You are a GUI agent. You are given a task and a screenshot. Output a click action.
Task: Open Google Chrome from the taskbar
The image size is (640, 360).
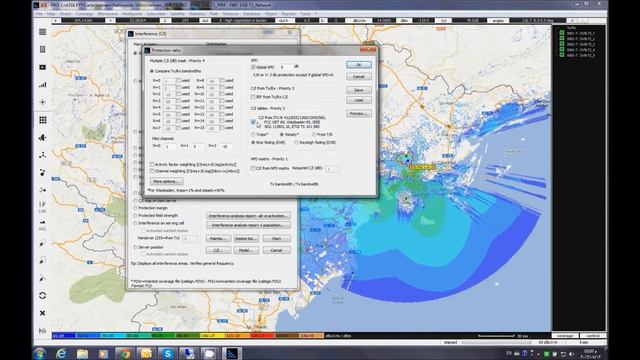coord(124,353)
